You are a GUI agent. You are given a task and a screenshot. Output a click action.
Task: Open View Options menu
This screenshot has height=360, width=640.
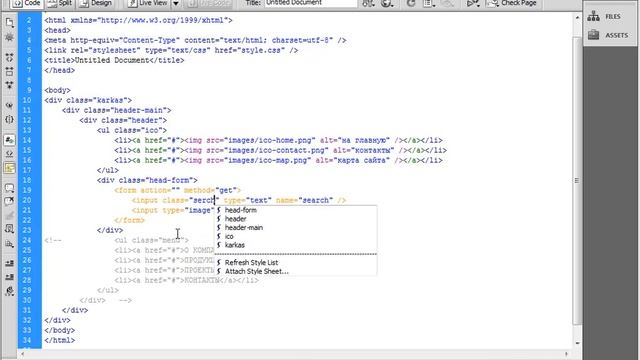tap(429, 4)
